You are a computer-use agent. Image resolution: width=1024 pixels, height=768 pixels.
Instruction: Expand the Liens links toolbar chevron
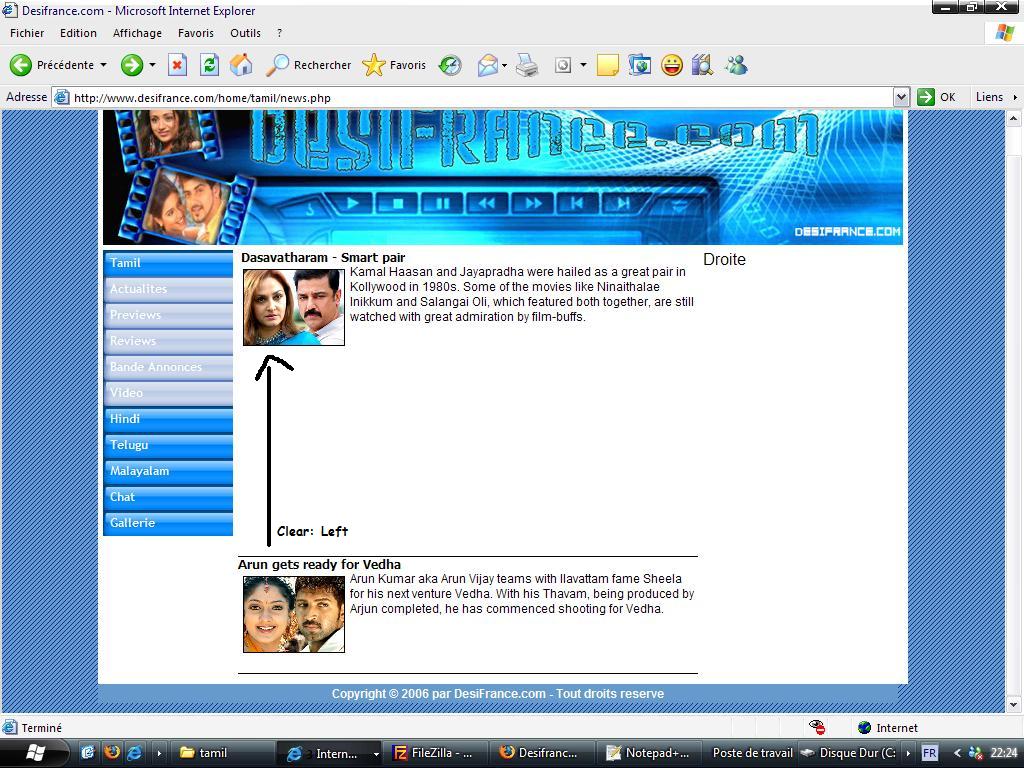[1015, 97]
